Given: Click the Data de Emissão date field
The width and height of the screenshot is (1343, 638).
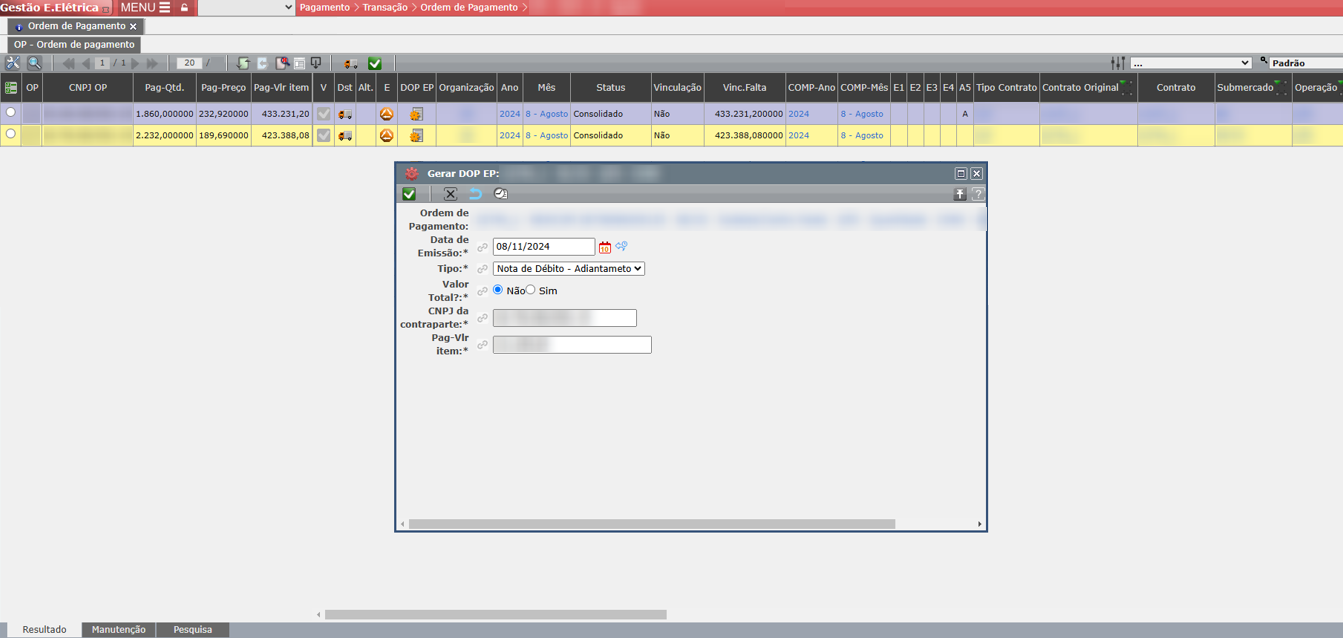Looking at the screenshot, I should [x=543, y=247].
